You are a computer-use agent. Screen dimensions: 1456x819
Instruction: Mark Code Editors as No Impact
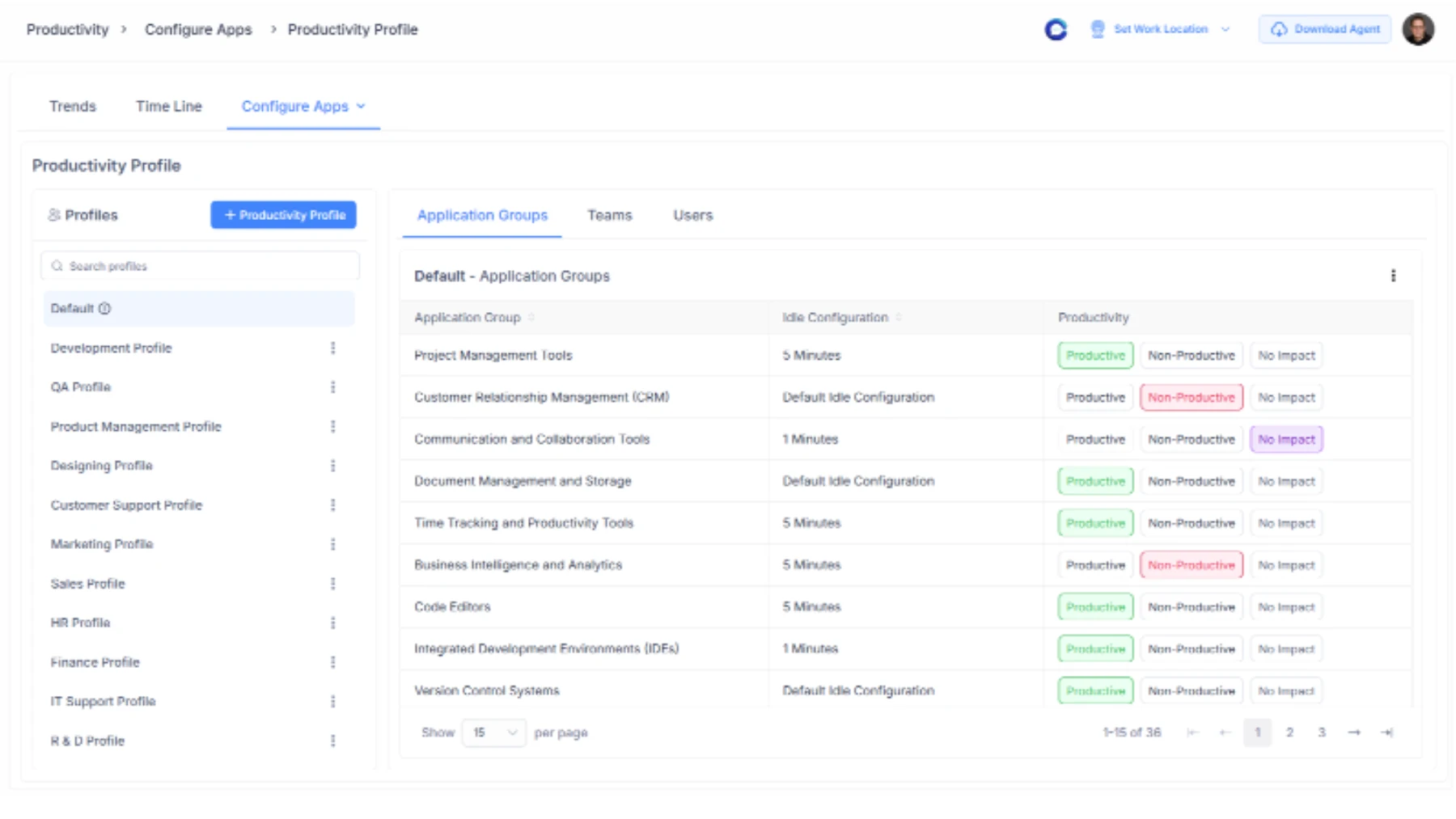1286,606
